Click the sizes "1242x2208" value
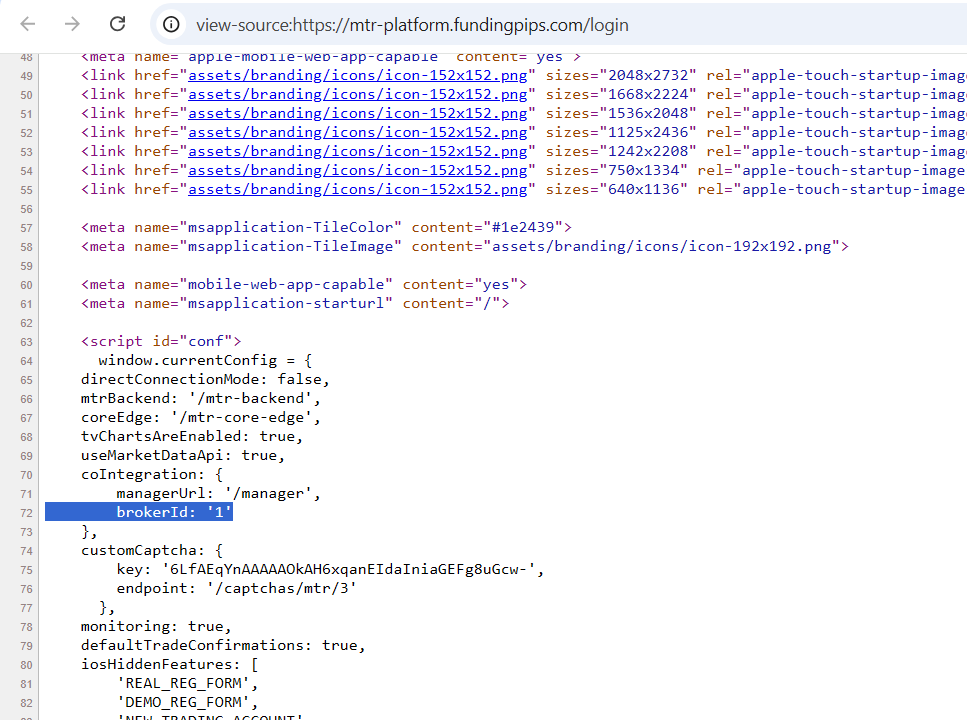 tap(648, 152)
